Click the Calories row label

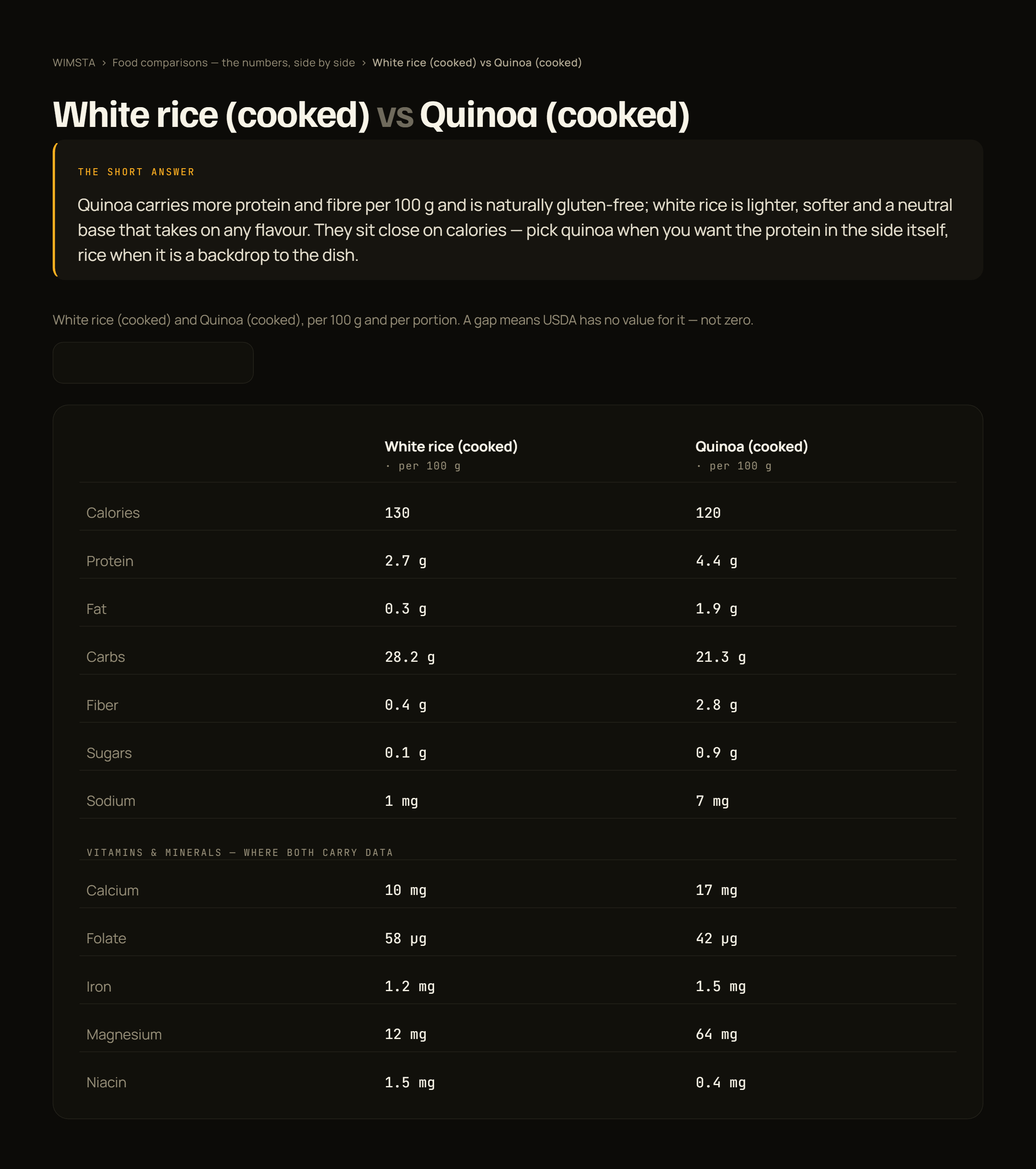(x=113, y=512)
